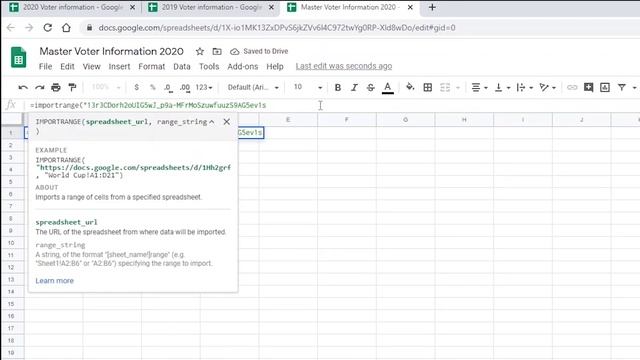Open the text color picker
The width and height of the screenshot is (640, 360).
tap(388, 88)
